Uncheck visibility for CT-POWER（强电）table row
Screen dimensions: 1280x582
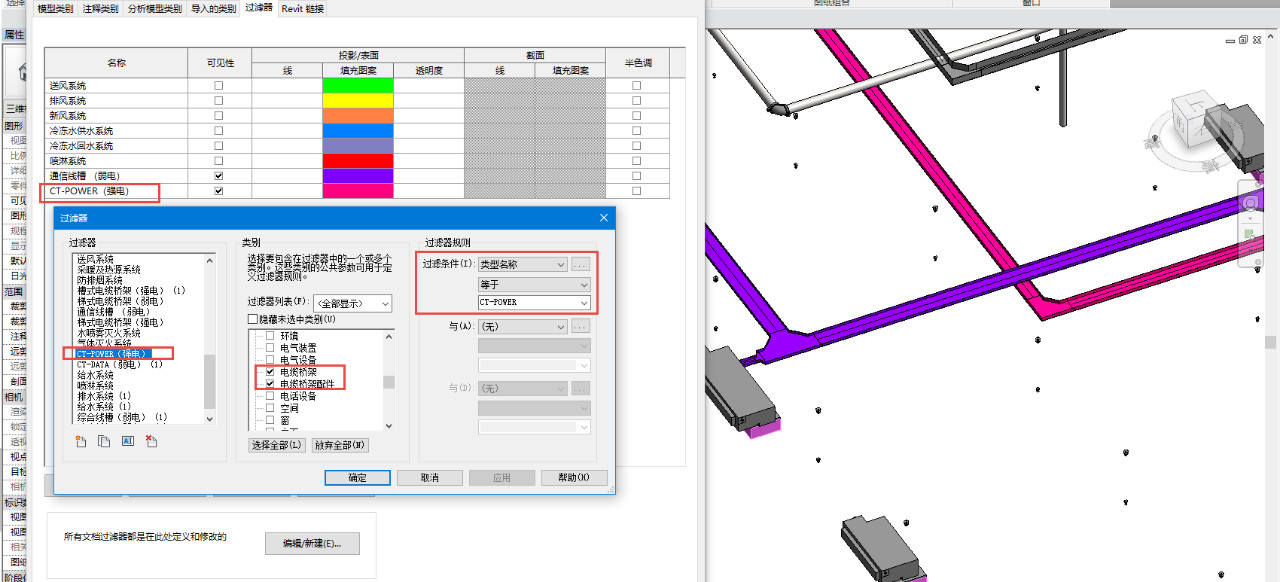click(x=219, y=191)
